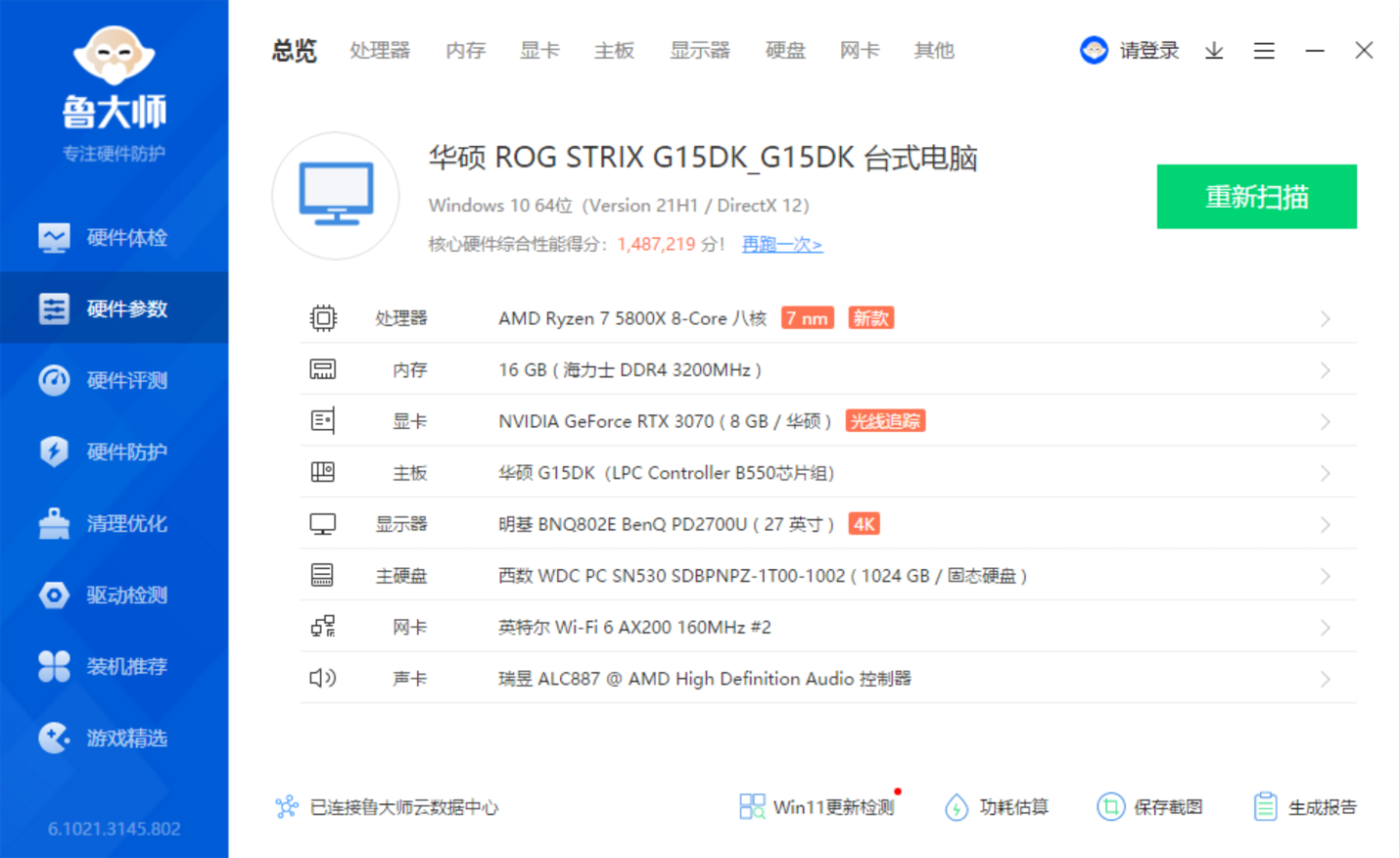Open 硬件防护 protection page
1400x858 pixels.
[x=115, y=451]
